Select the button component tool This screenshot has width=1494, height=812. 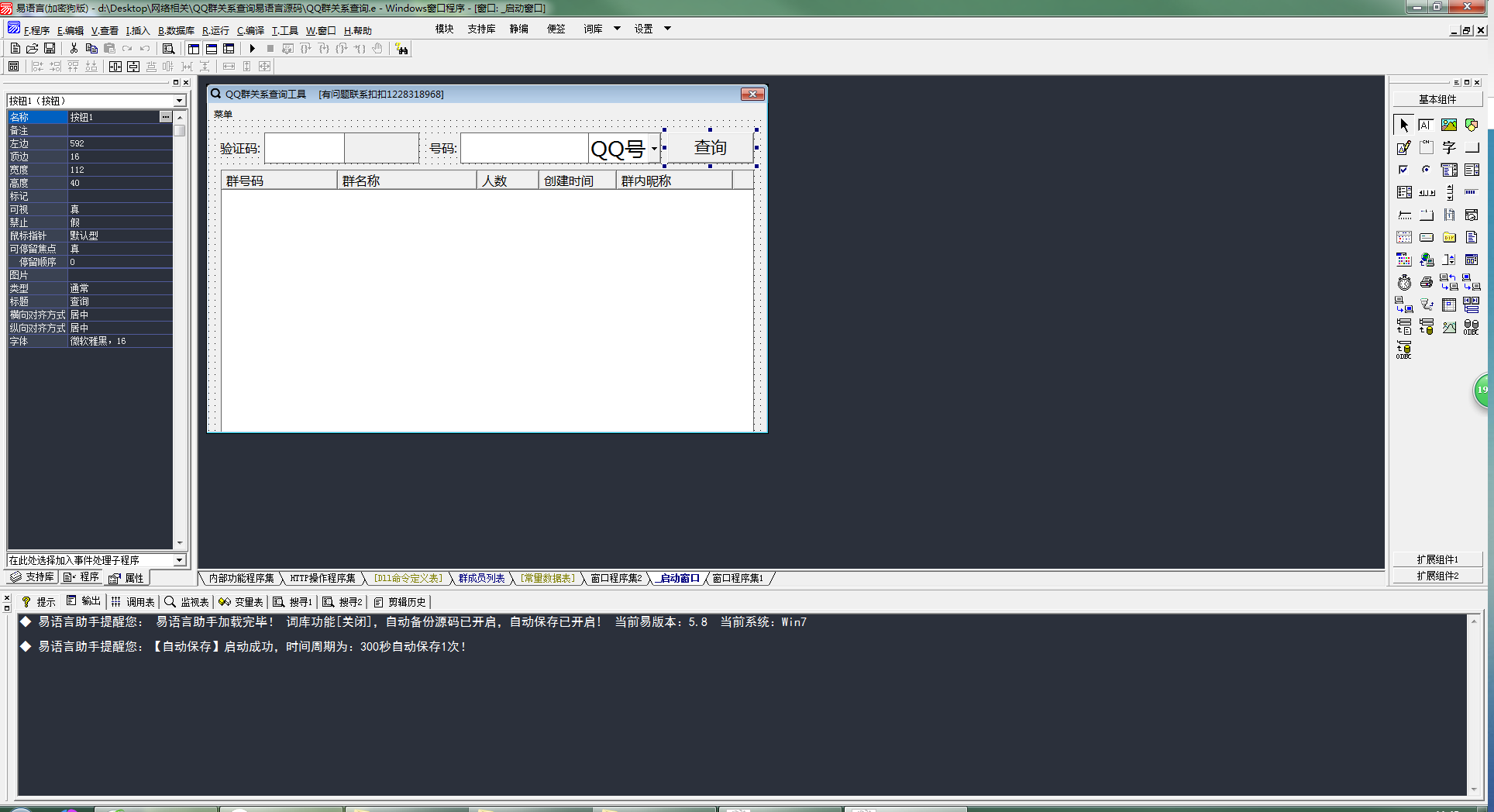click(1472, 147)
